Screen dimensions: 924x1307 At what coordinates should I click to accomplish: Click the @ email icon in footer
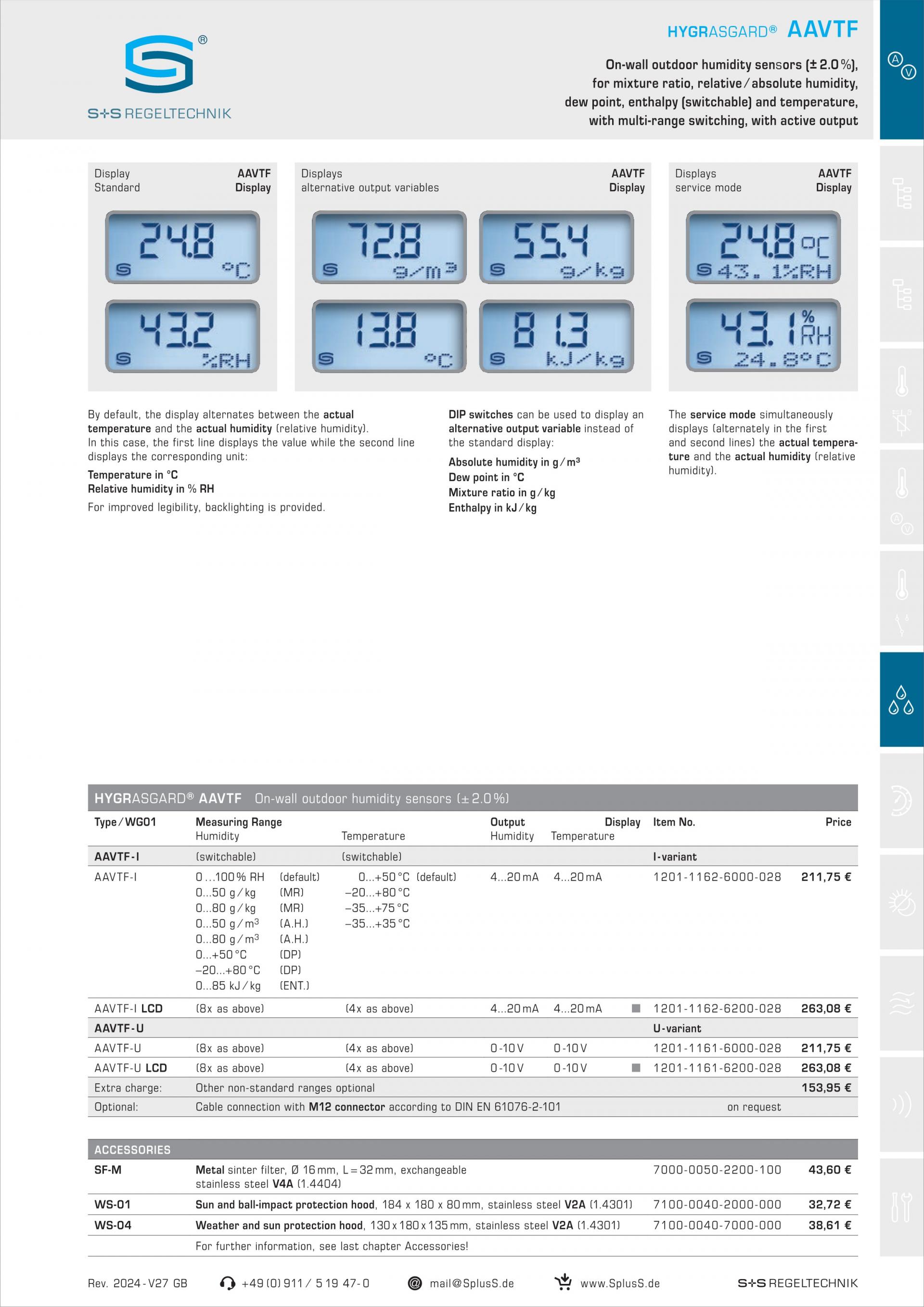click(x=415, y=1283)
